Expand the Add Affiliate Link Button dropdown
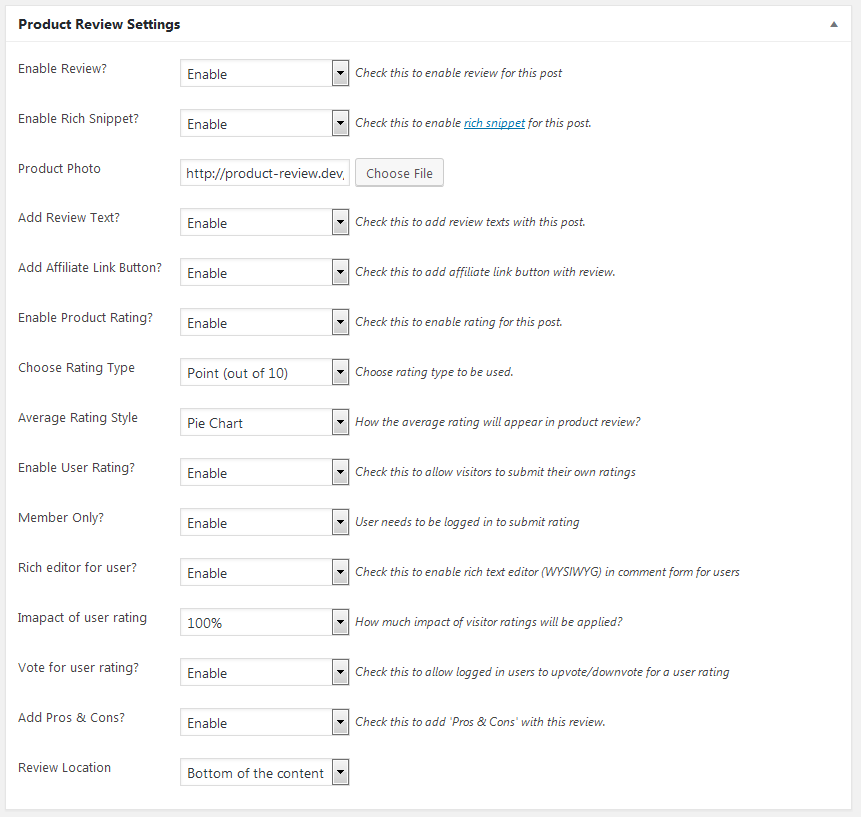Viewport: 861px width, 817px height. pos(264,273)
